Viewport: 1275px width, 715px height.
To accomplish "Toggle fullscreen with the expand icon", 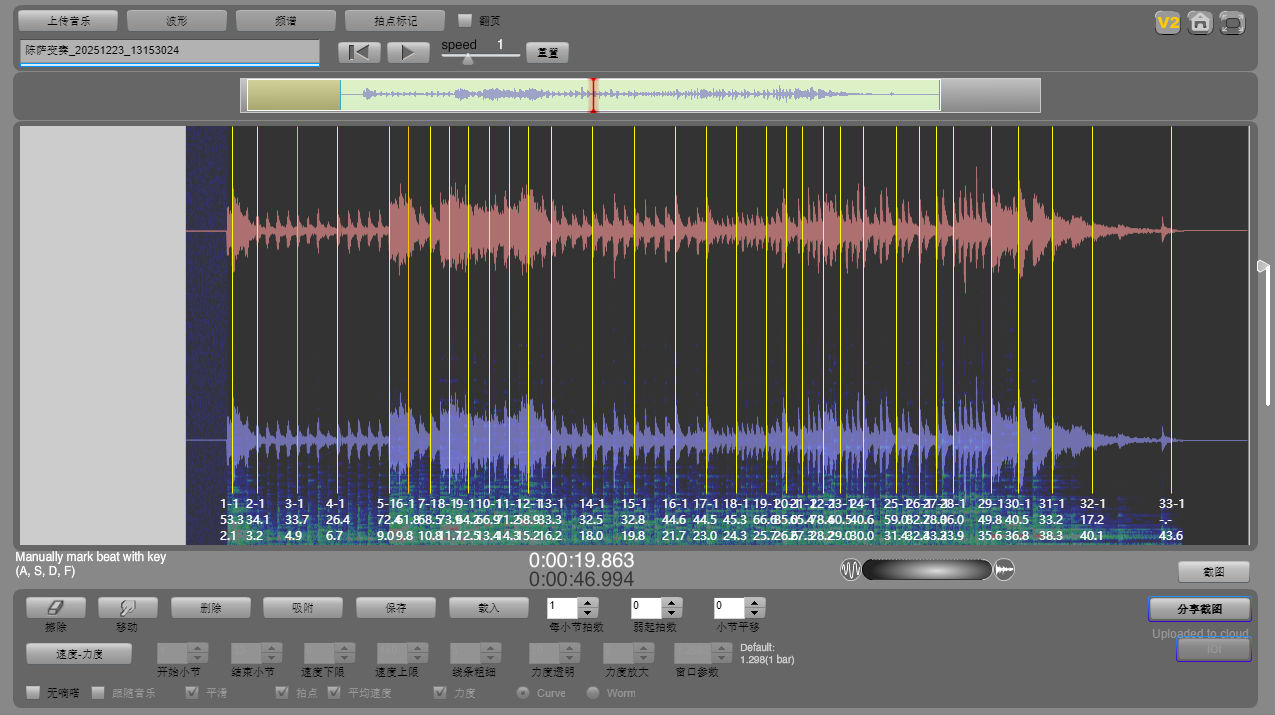I will pyautogui.click(x=1232, y=22).
